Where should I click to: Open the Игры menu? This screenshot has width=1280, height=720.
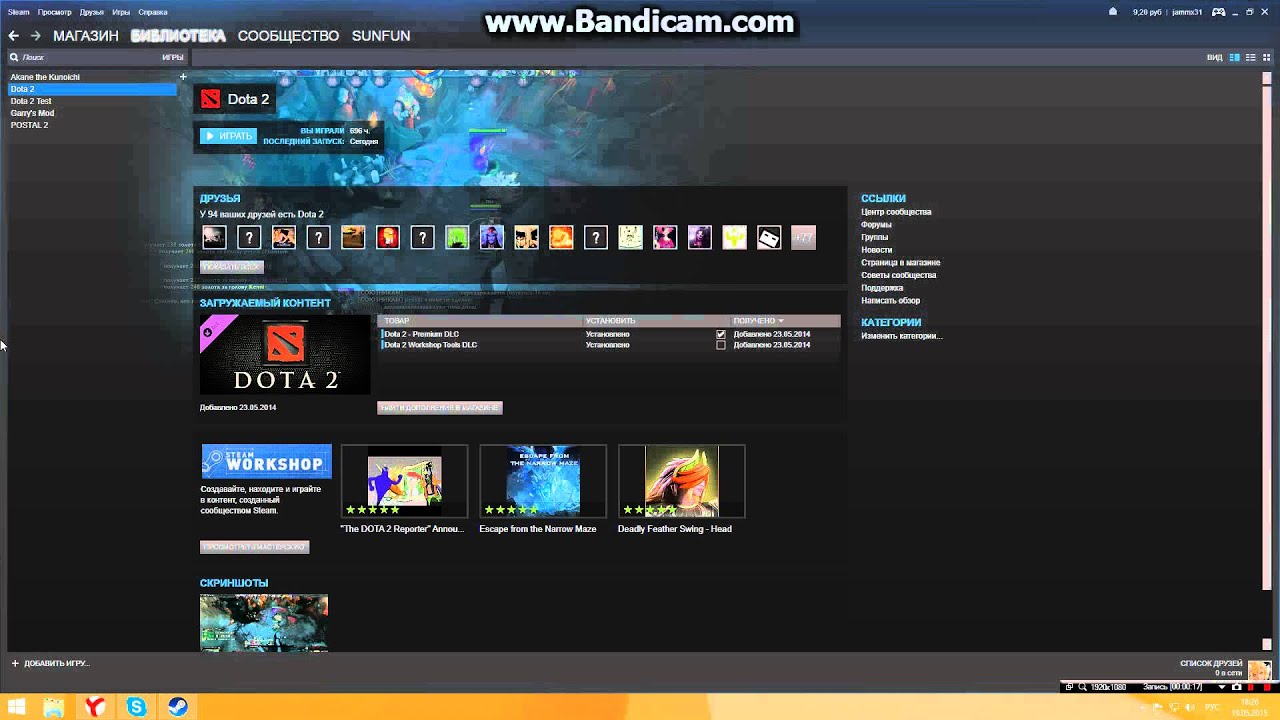coord(121,12)
